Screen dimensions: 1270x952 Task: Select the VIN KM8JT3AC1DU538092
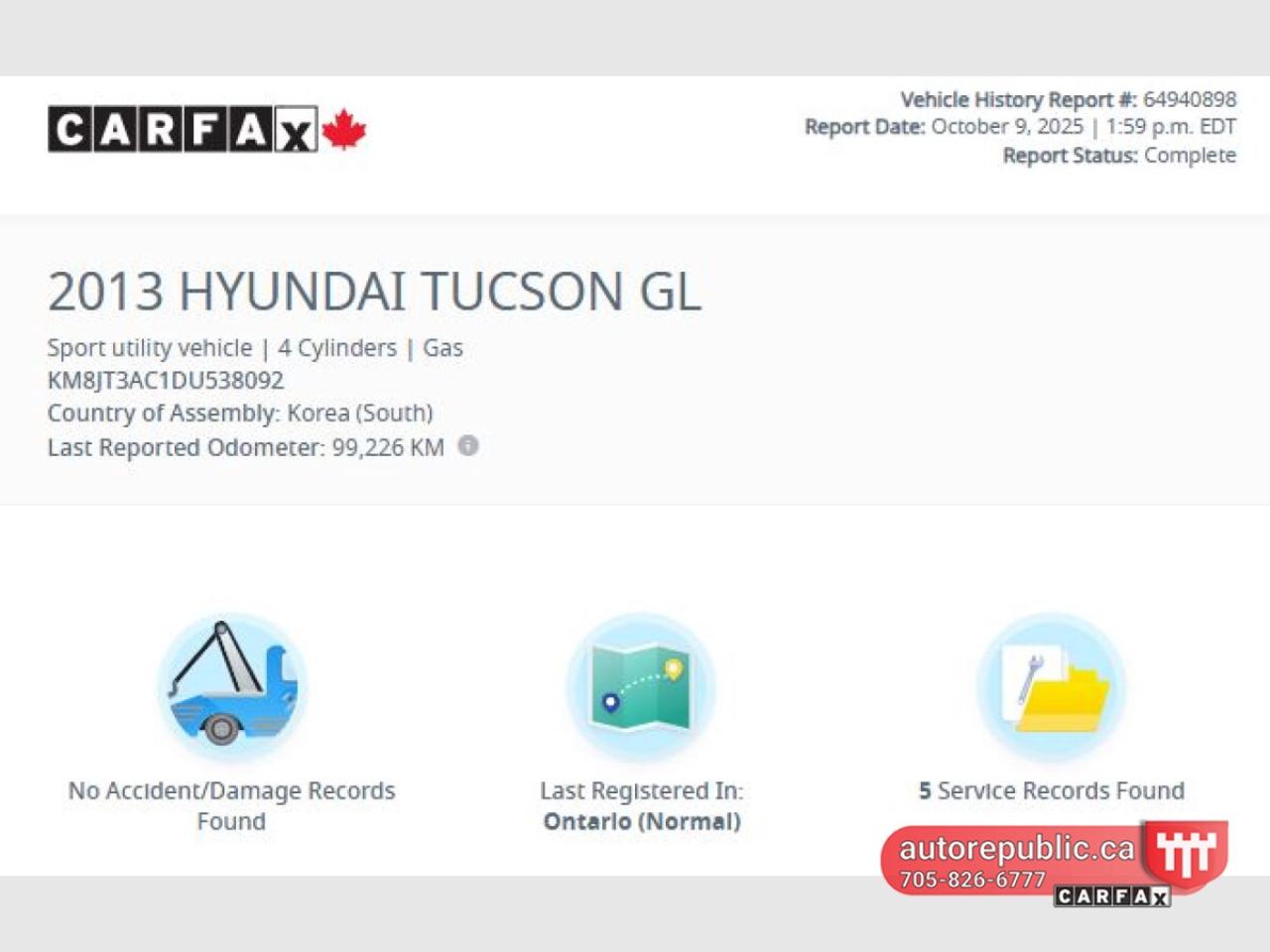coord(166,380)
